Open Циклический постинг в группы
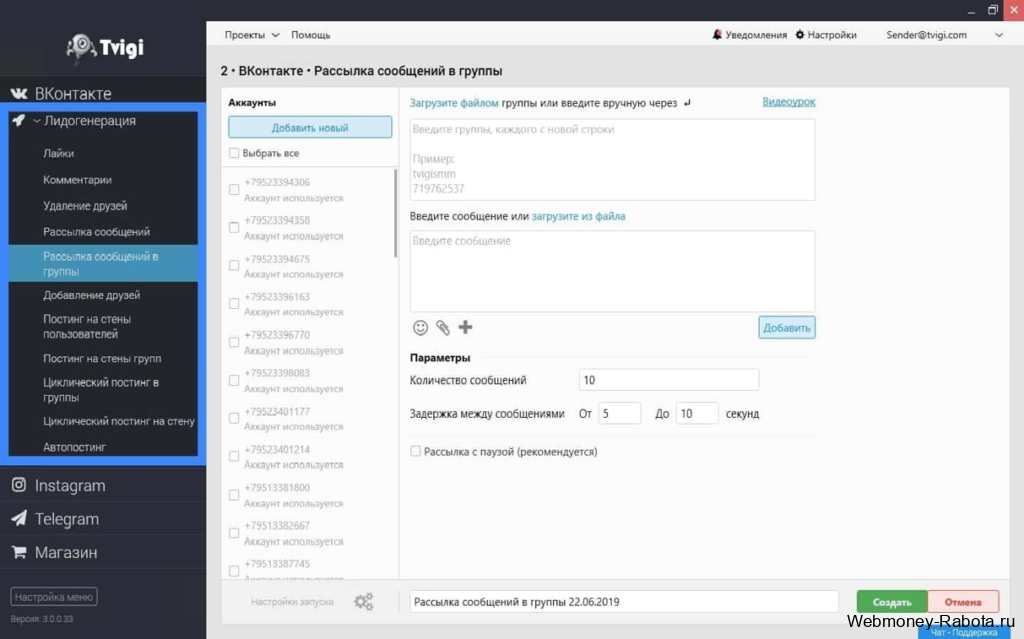This screenshot has height=639, width=1024. (x=103, y=390)
